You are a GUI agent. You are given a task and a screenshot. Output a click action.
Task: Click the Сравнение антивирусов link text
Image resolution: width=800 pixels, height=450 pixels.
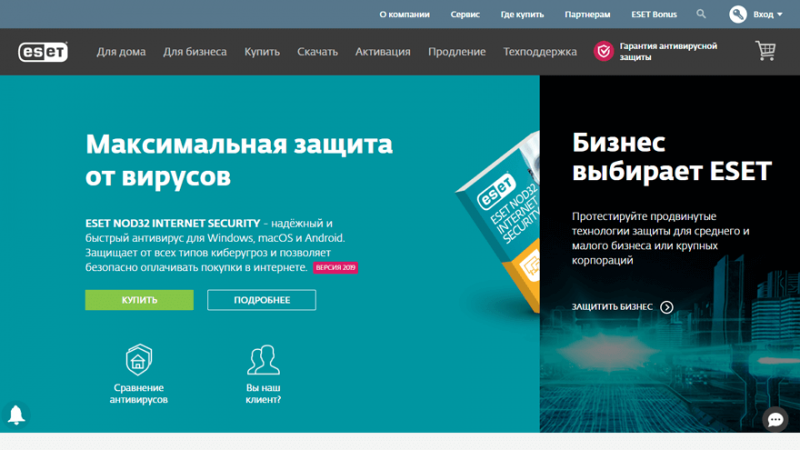coord(139,393)
